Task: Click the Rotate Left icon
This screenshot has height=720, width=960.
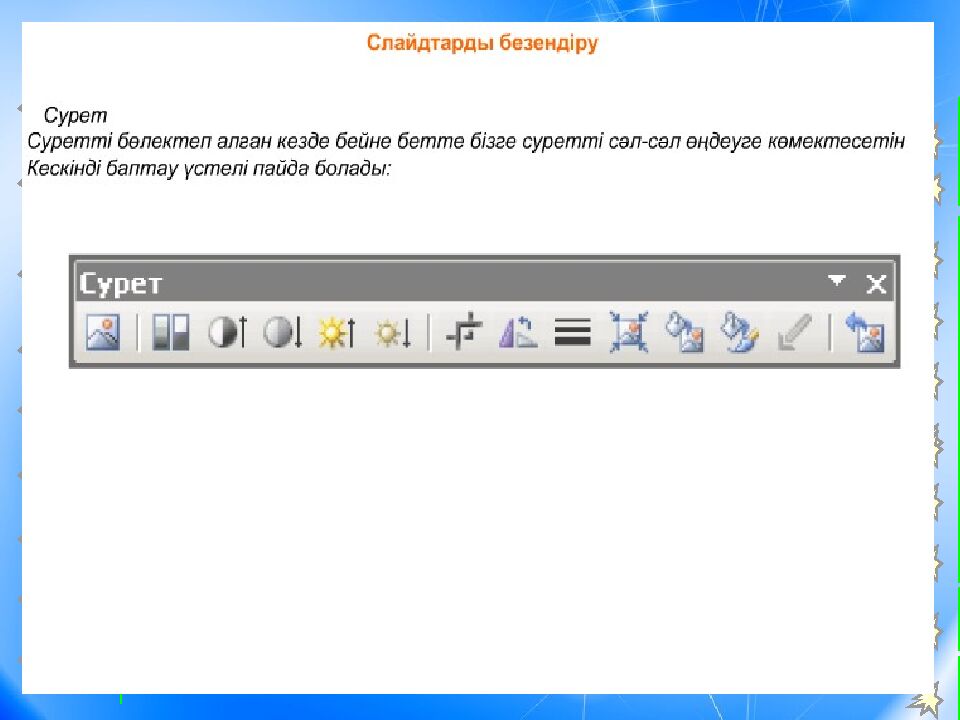Action: click(x=518, y=333)
